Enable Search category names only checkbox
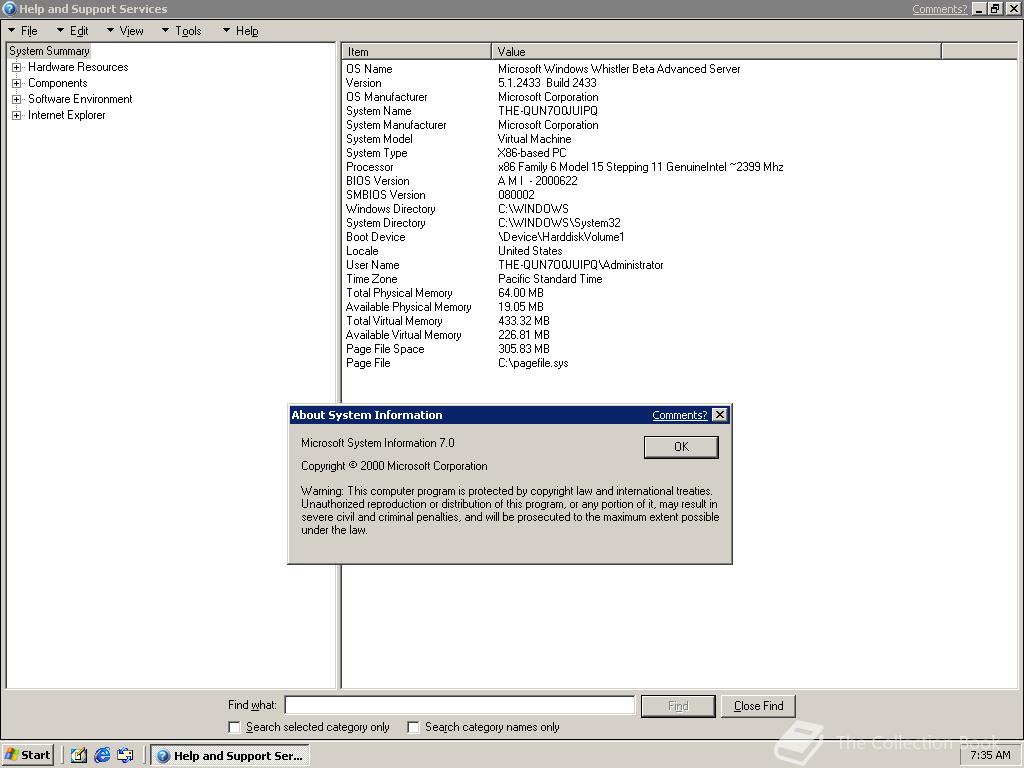The image size is (1024, 768). point(413,727)
